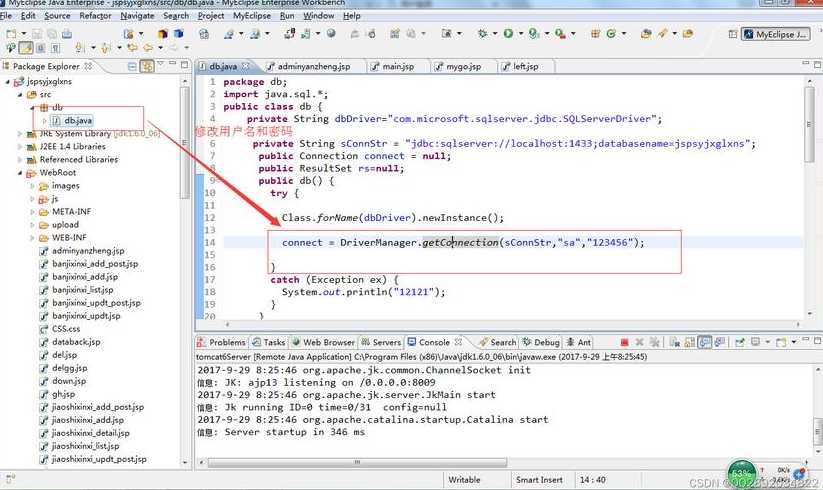Click the Console horizontal scrollbar thumb
This screenshot has height=490, width=823.
tap(357, 463)
